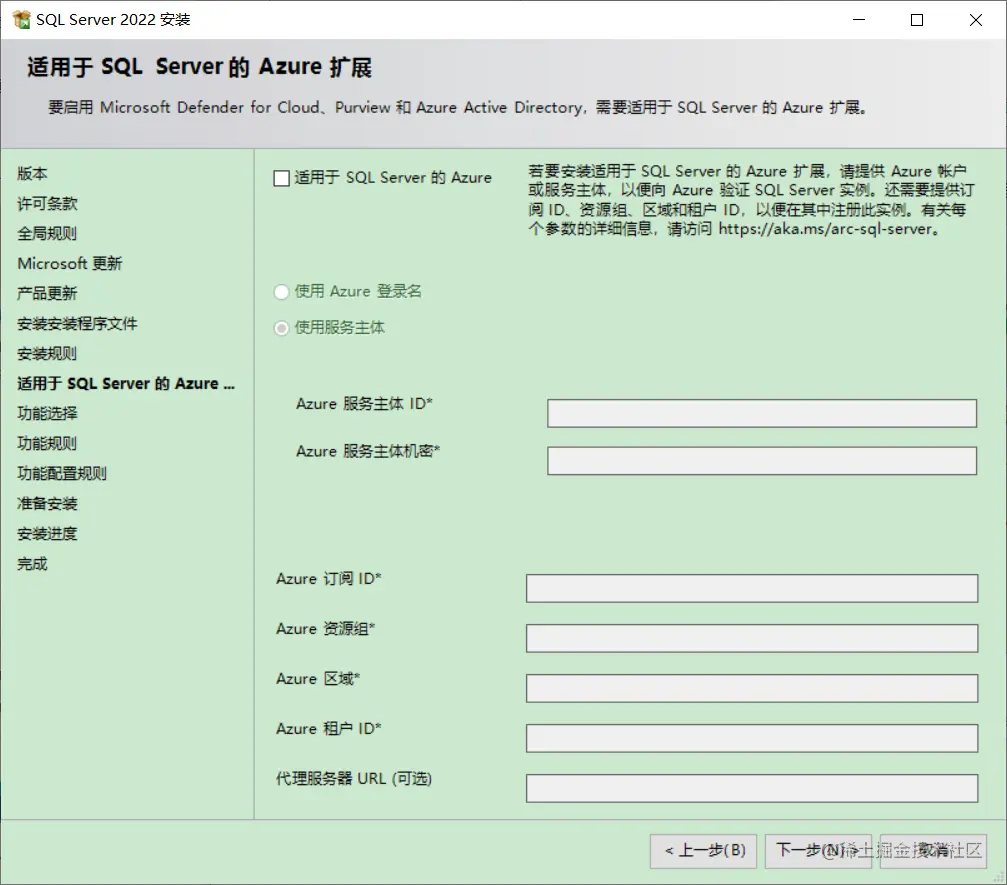1007x885 pixels.
Task: Select the 全局规则 step in sidebar
Action: (x=47, y=234)
